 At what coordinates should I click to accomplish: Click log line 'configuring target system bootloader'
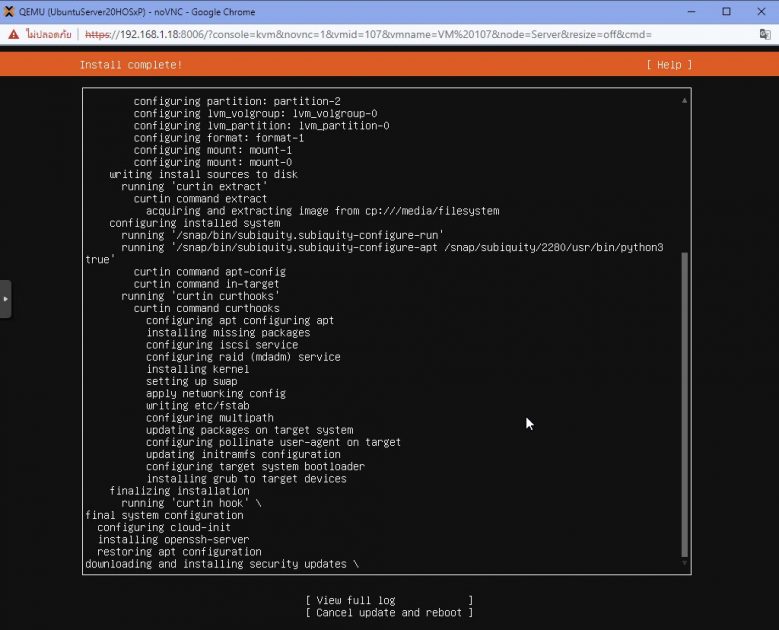(255, 467)
